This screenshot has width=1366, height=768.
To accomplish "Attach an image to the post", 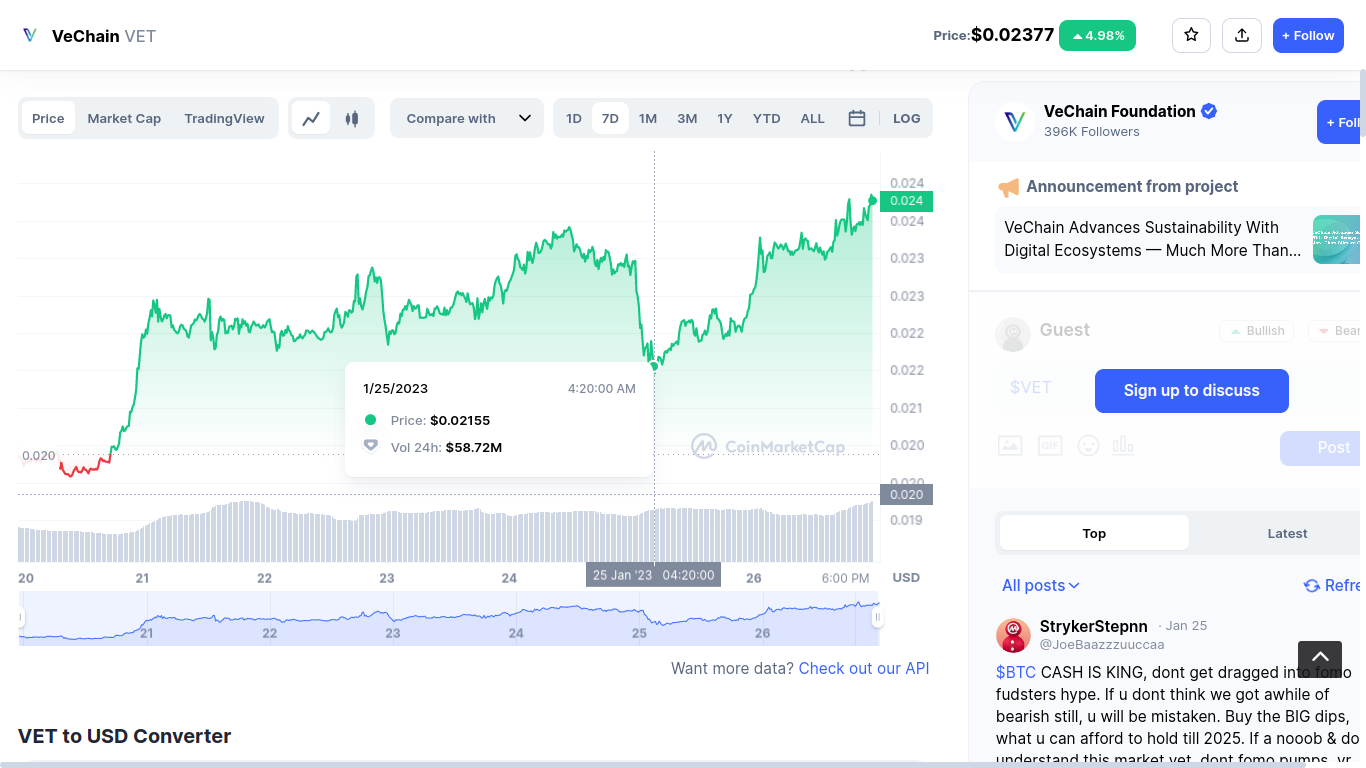I will coord(1010,446).
